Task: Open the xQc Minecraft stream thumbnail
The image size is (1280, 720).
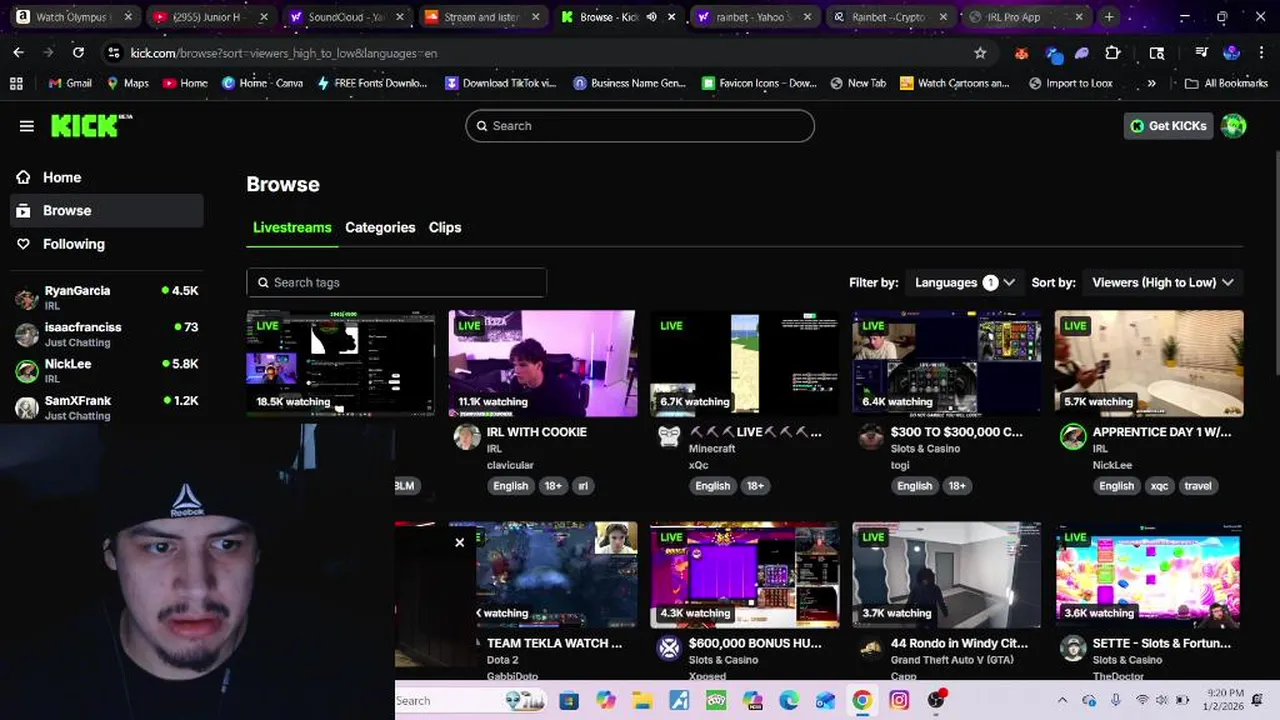Action: 745,363
